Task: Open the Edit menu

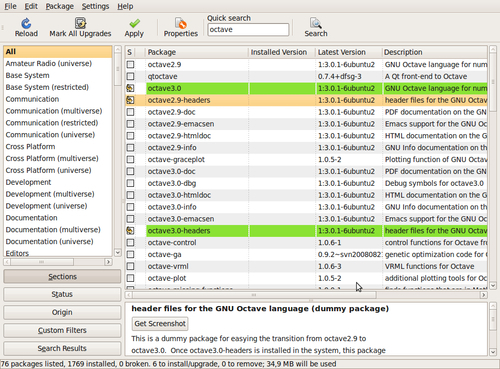Action: (x=31, y=6)
